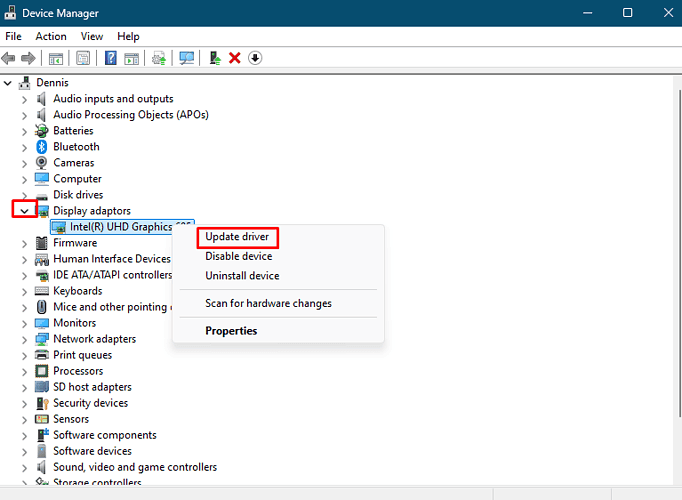Viewport: 682px width, 500px height.
Task: Select the IDE ATA/ATAPI controllers row
Action: coord(112,275)
